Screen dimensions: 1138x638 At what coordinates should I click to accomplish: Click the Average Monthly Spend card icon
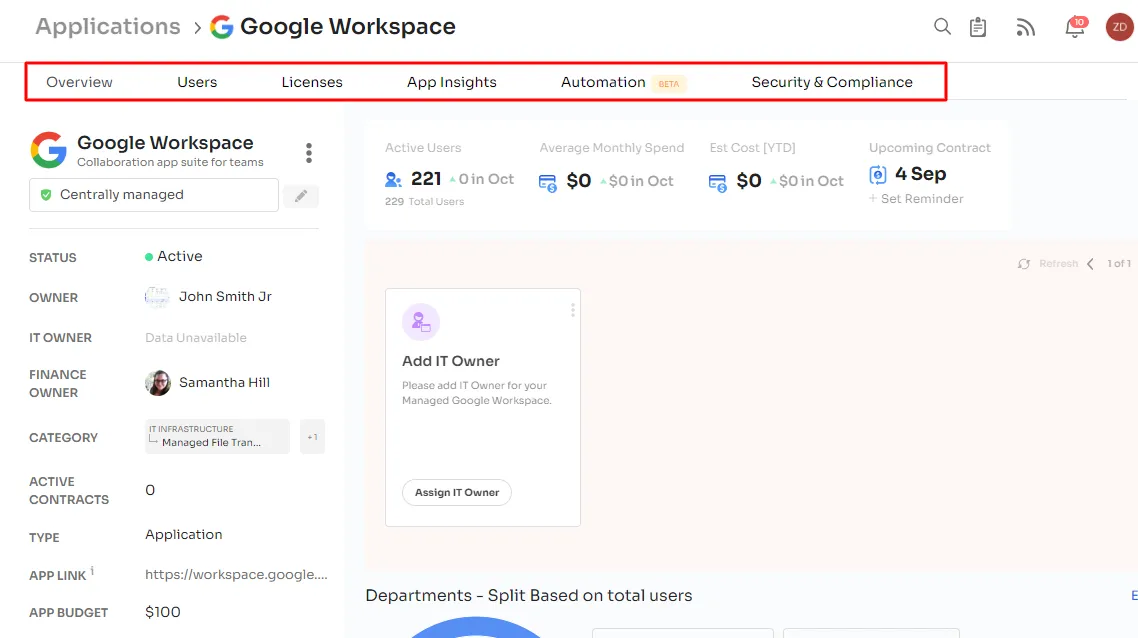pos(548,182)
